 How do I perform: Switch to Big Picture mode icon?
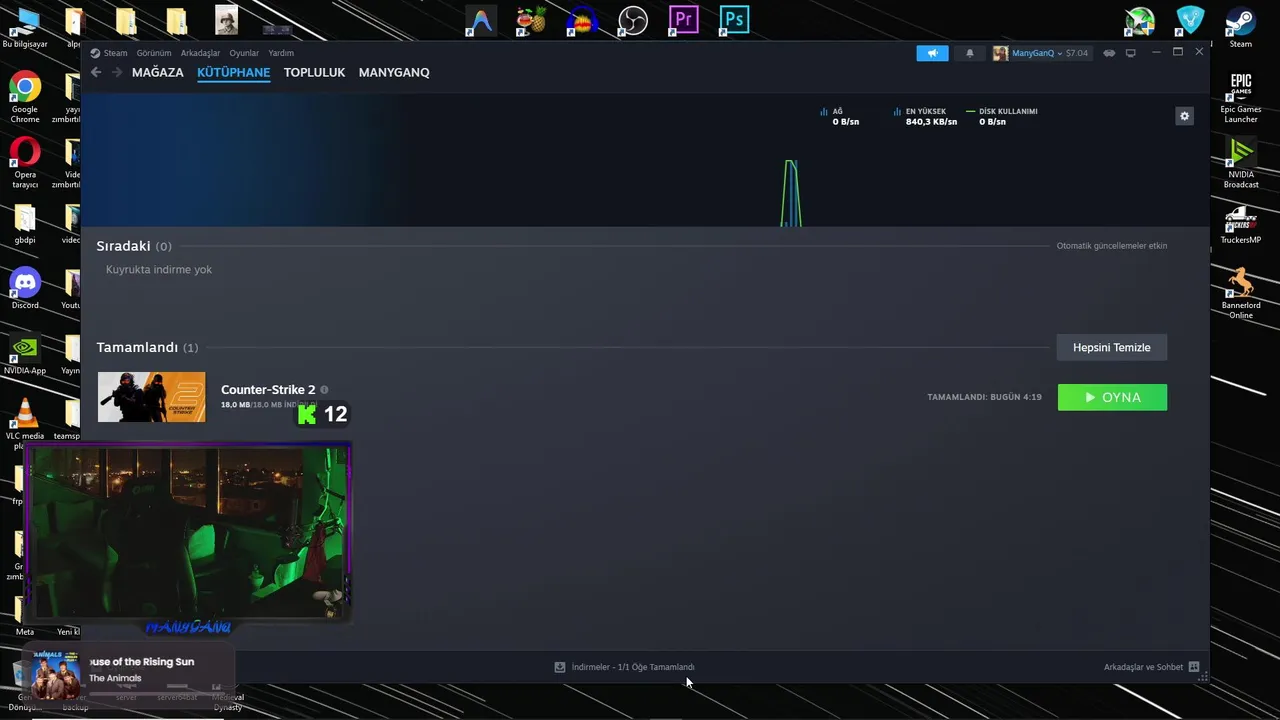point(1131,53)
